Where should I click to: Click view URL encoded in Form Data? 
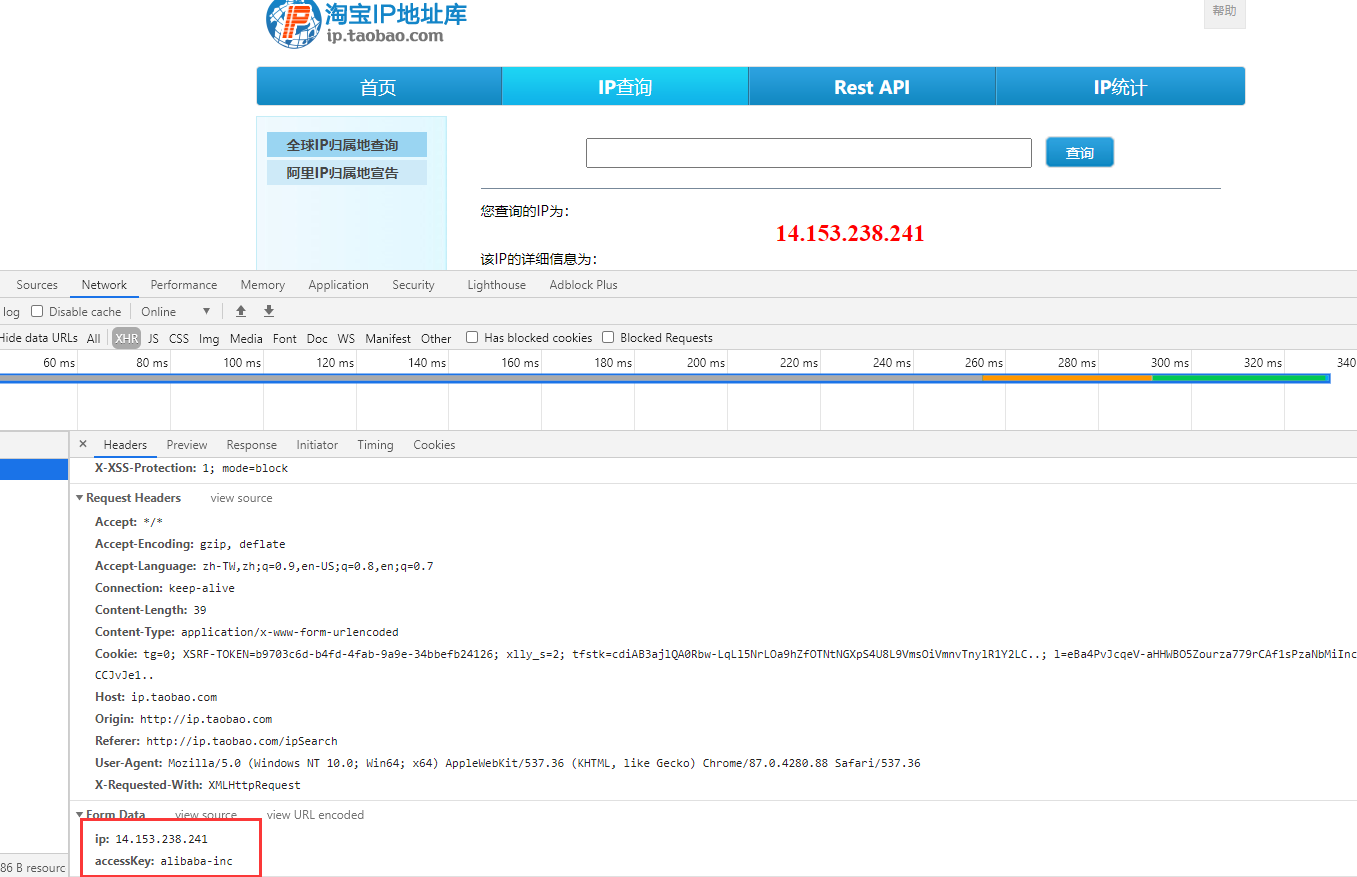coord(315,814)
